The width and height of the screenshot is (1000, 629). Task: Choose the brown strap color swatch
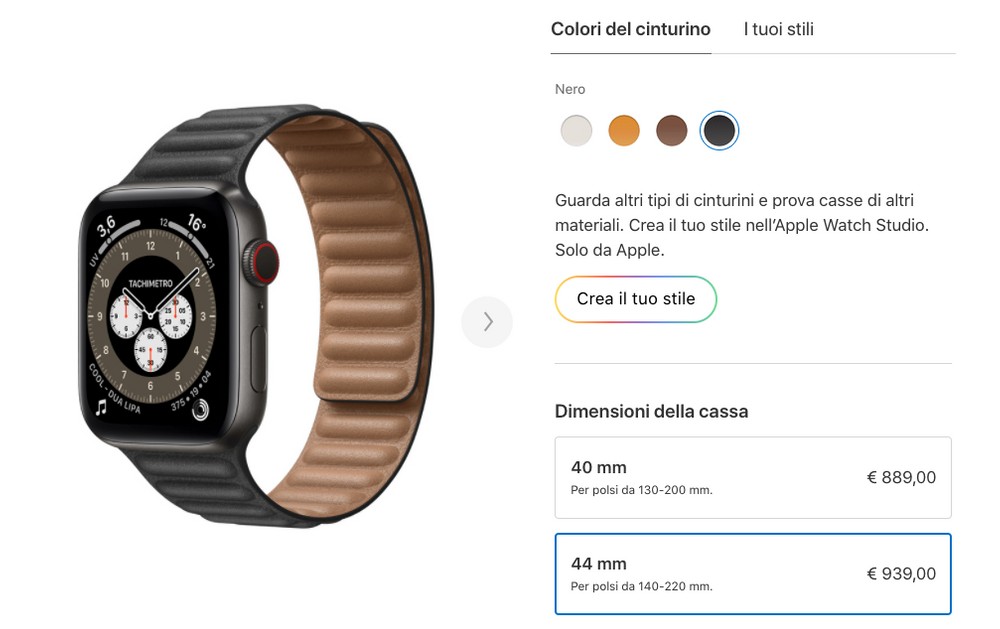[x=672, y=131]
